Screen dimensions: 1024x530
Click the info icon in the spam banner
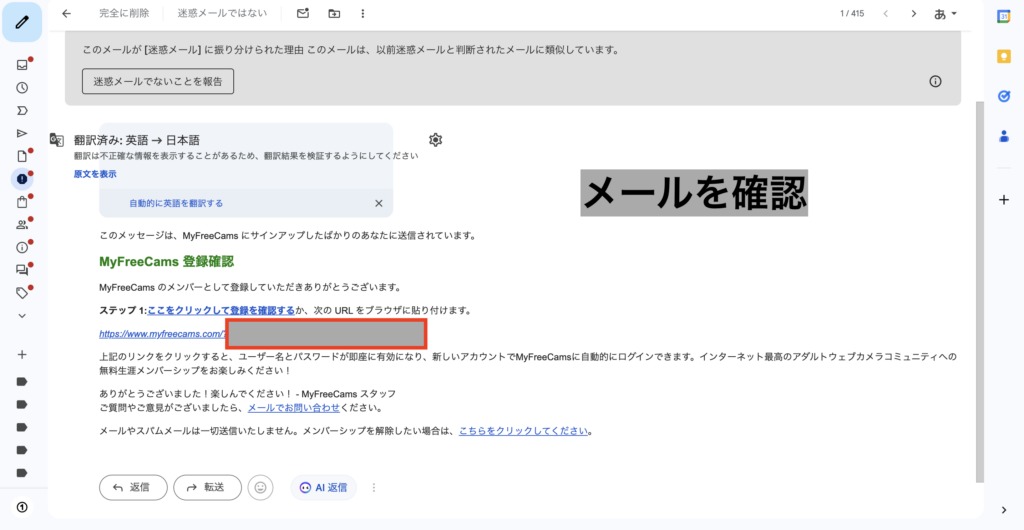tap(935, 82)
